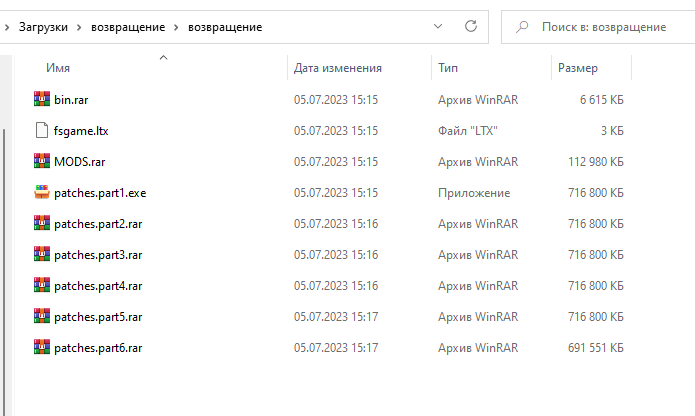Select the file name patches.part3.rar
The image size is (695, 416).
[98, 255]
